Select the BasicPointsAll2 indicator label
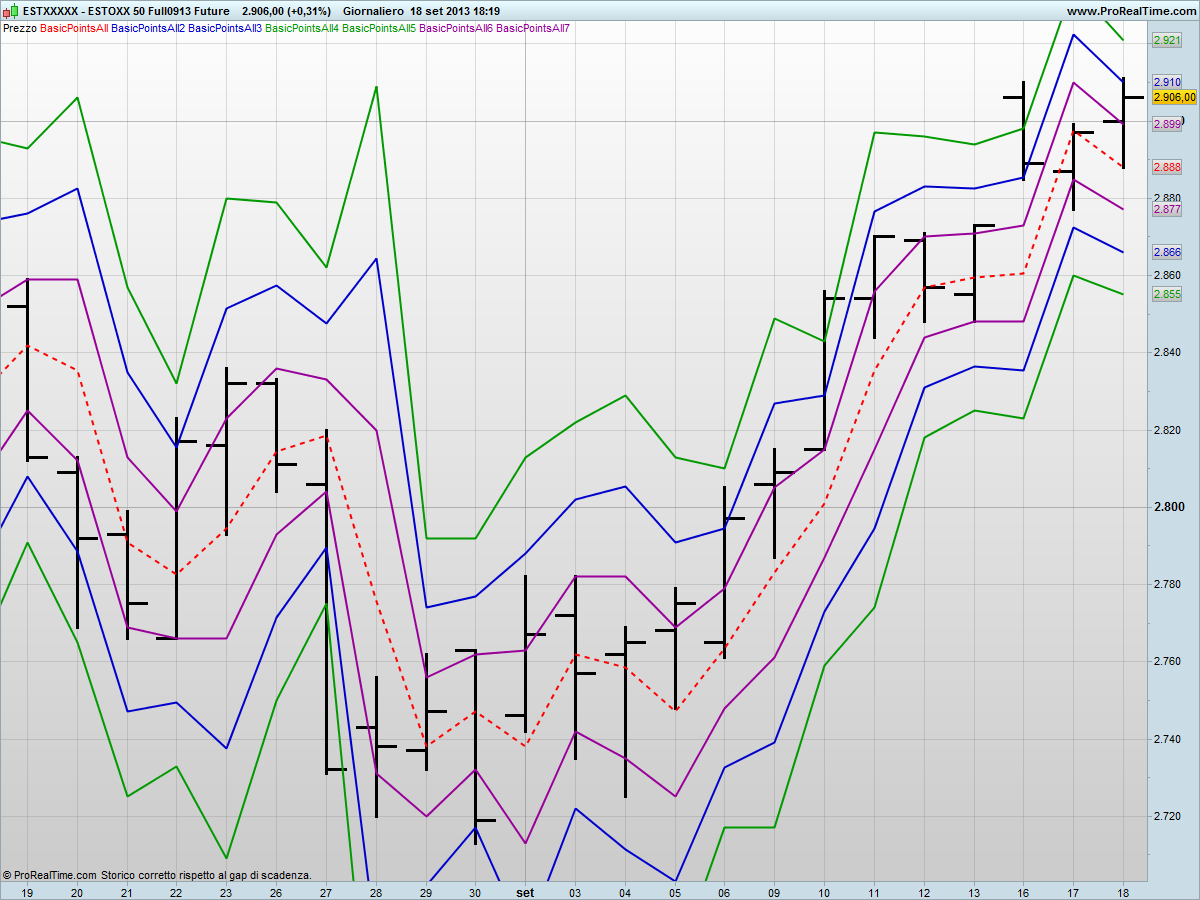1200x900 pixels. 148,28
